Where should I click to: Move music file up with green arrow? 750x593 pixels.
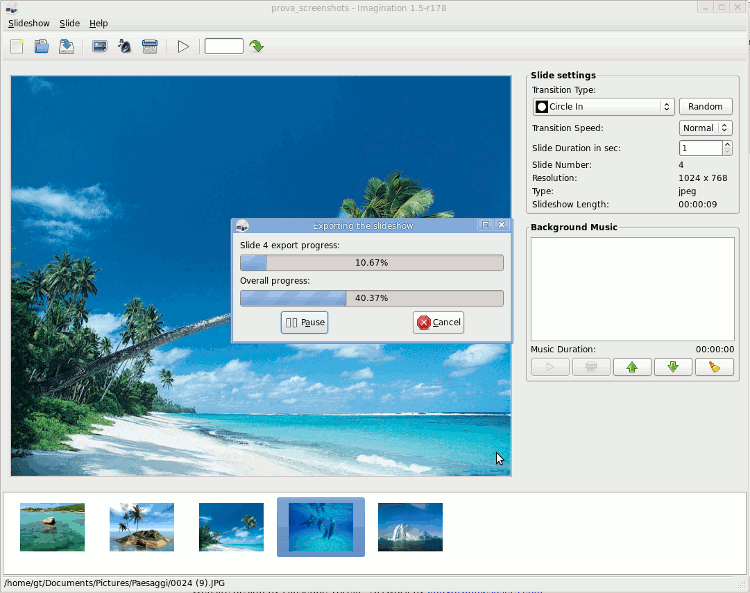click(x=631, y=367)
